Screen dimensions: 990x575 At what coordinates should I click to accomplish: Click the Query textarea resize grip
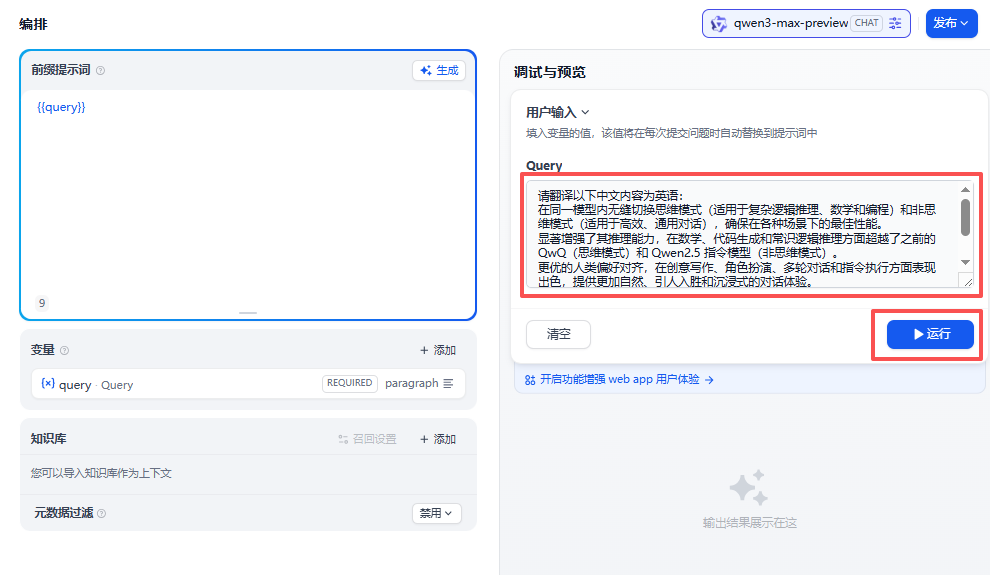967,281
